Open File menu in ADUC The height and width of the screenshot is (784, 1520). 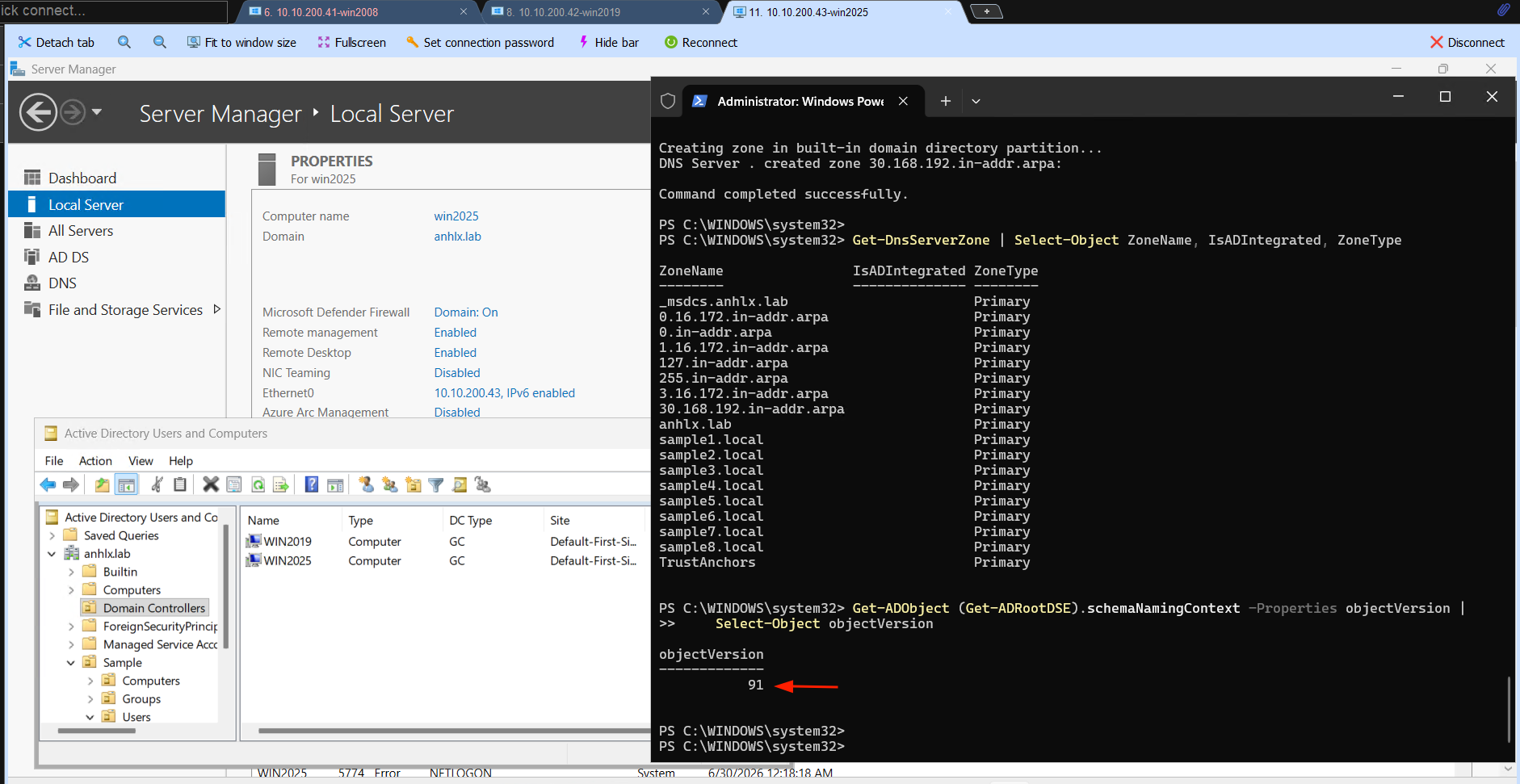tap(54, 461)
